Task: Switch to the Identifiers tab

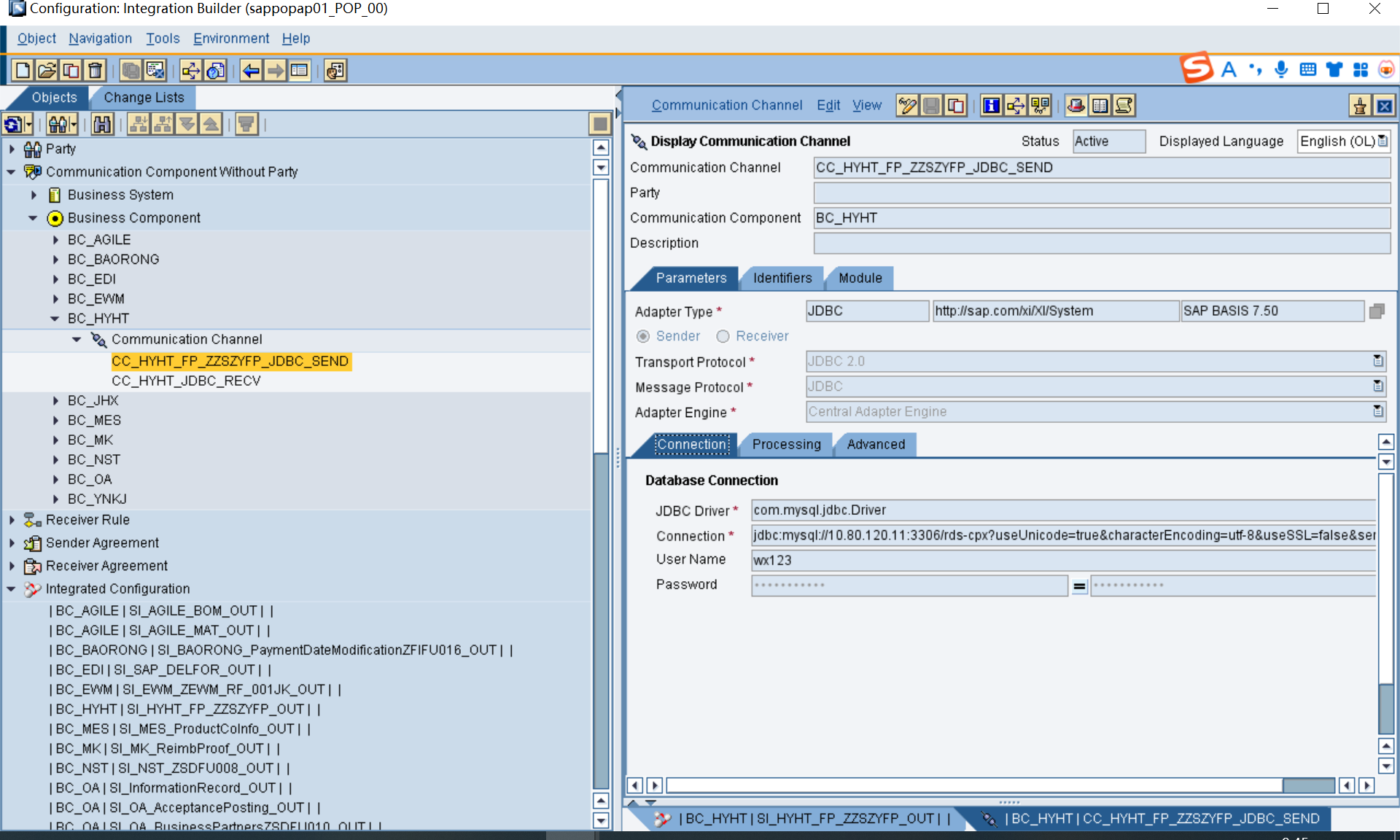Action: point(782,278)
